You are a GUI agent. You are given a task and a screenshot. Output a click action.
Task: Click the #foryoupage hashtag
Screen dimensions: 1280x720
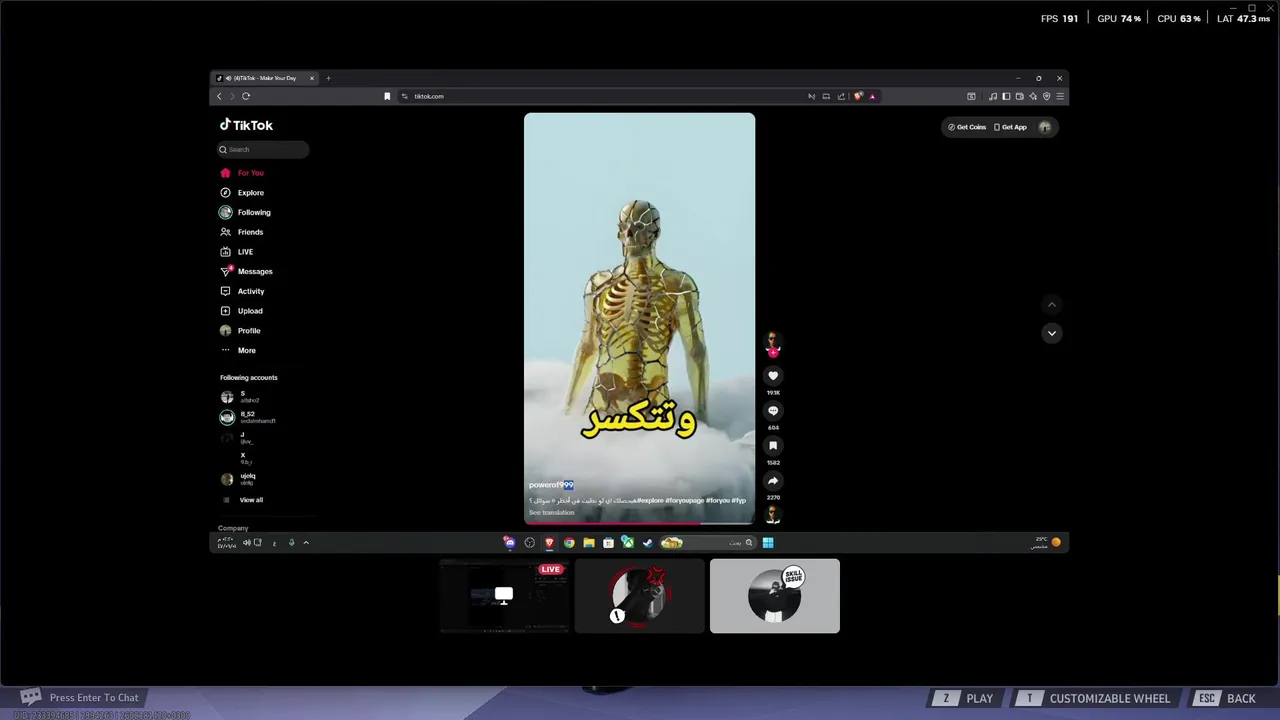(685, 500)
